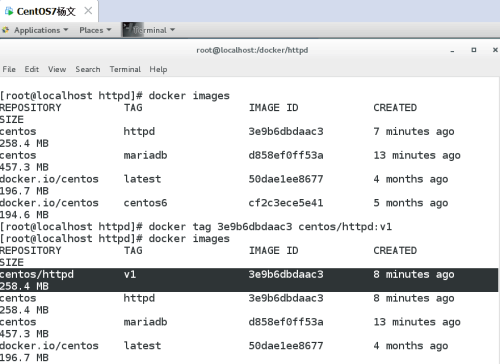The width and height of the screenshot is (500, 364).
Task: Click image ID 'cf2c3ece5e41'
Action: (x=286, y=203)
